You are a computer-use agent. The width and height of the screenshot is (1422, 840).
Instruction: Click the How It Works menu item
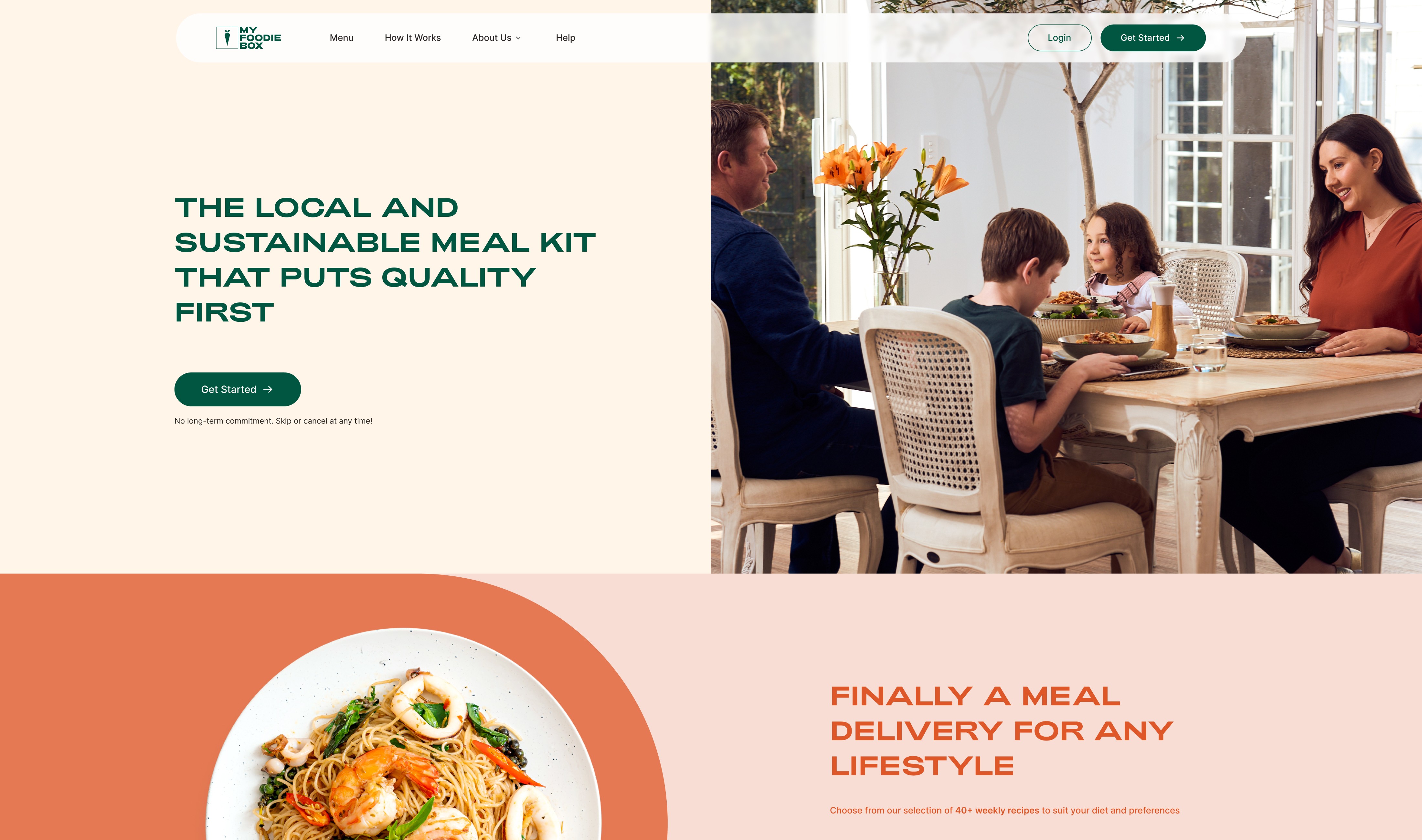tap(413, 37)
